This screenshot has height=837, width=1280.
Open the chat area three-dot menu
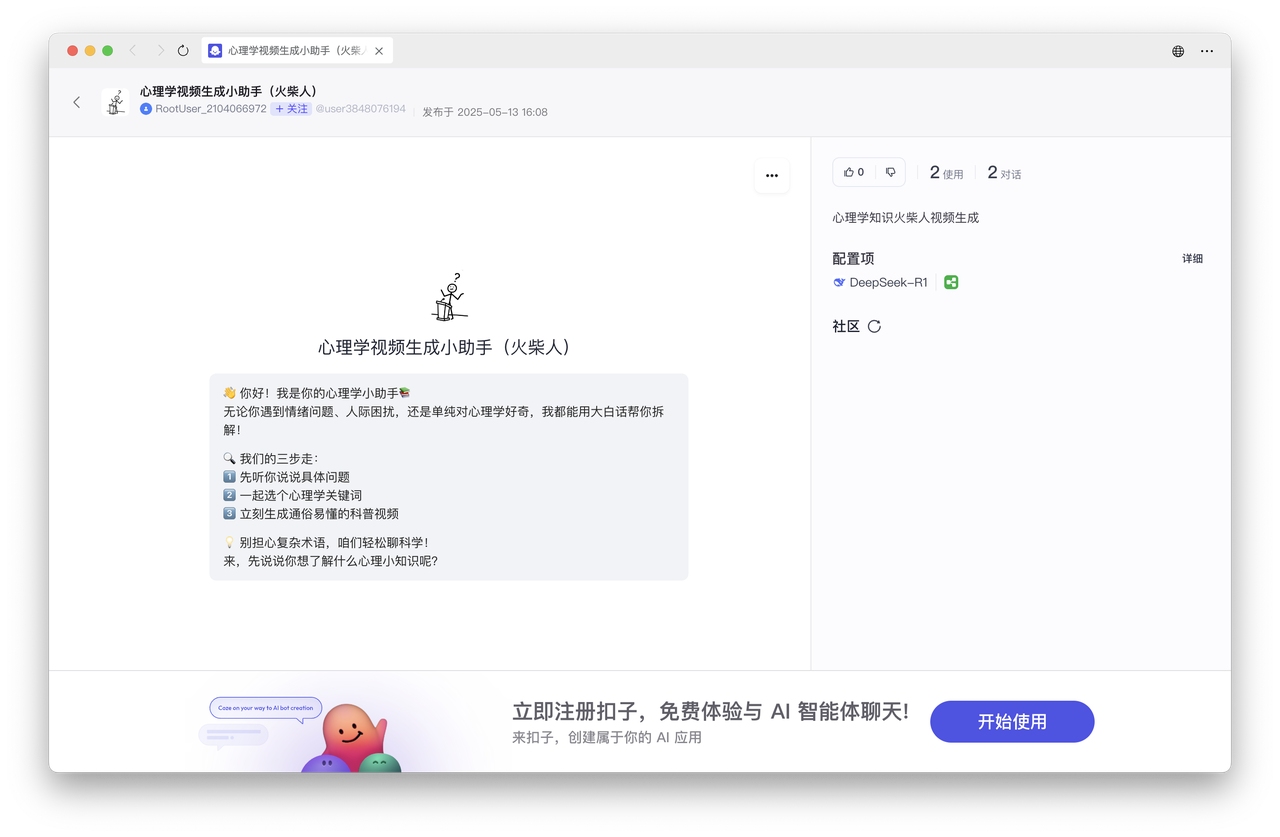[772, 175]
